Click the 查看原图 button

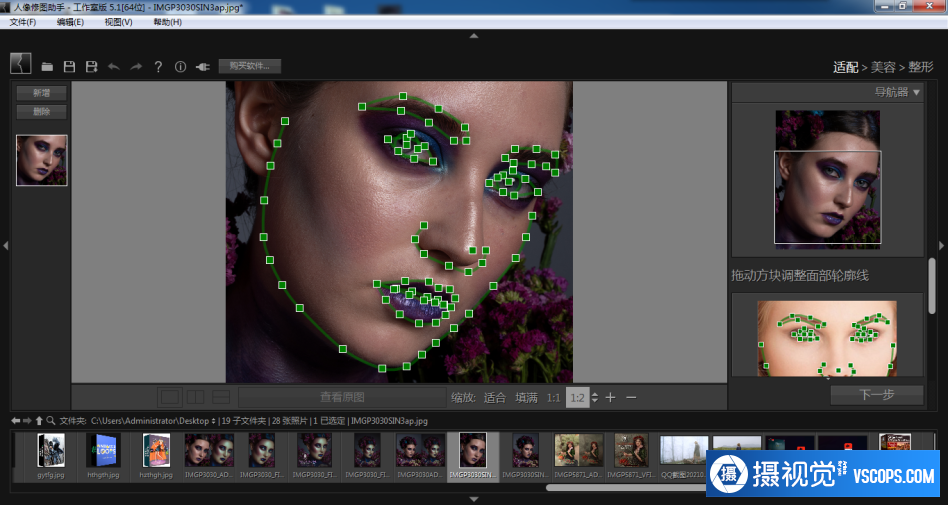click(342, 397)
